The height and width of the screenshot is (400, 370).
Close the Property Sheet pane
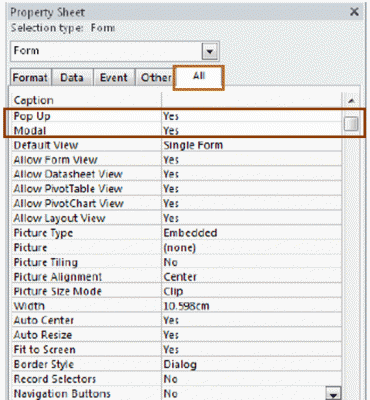tap(354, 12)
